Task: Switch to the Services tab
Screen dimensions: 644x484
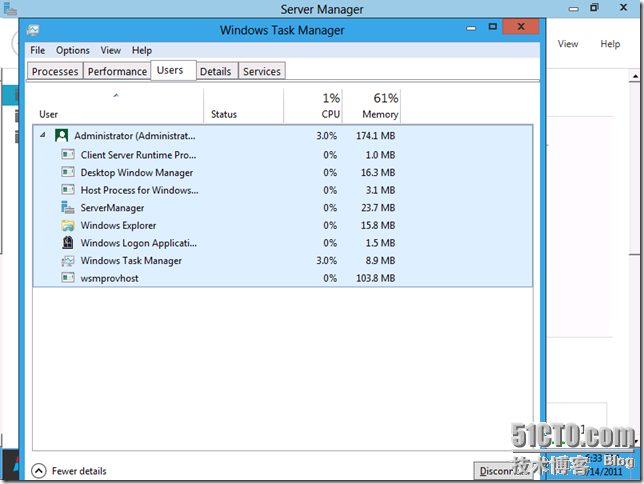Action: tap(262, 71)
